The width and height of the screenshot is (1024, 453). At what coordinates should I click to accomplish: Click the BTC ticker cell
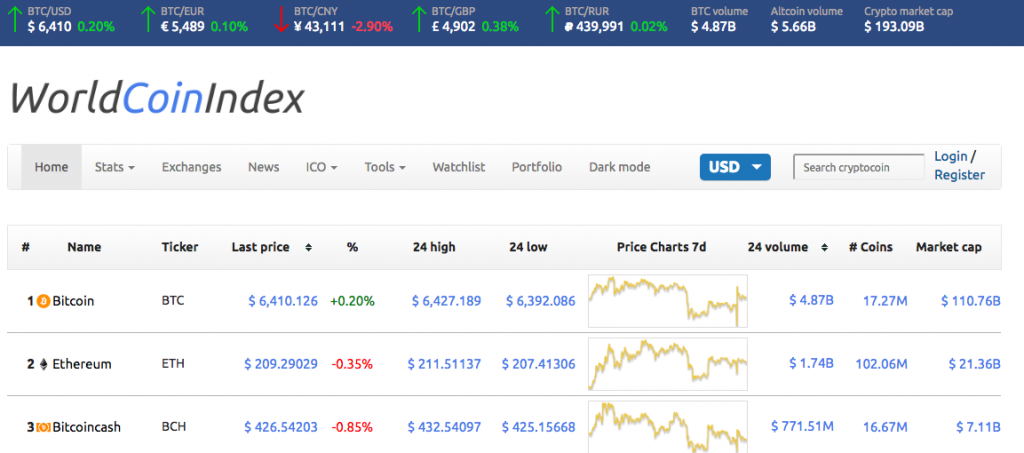(173, 301)
